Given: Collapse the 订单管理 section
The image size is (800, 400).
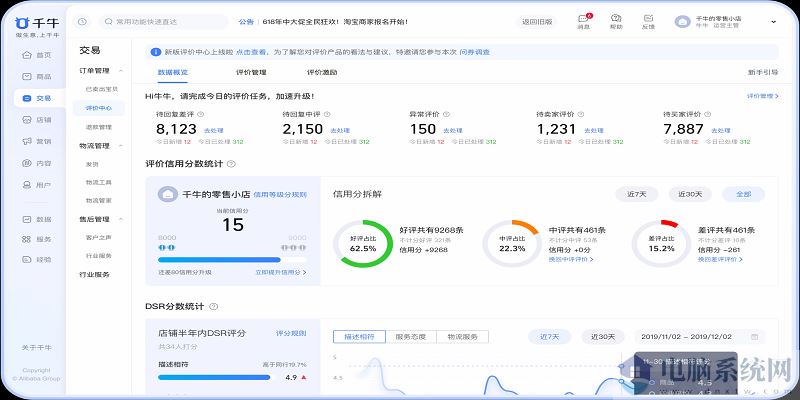Looking at the screenshot, I should click(x=121, y=71).
